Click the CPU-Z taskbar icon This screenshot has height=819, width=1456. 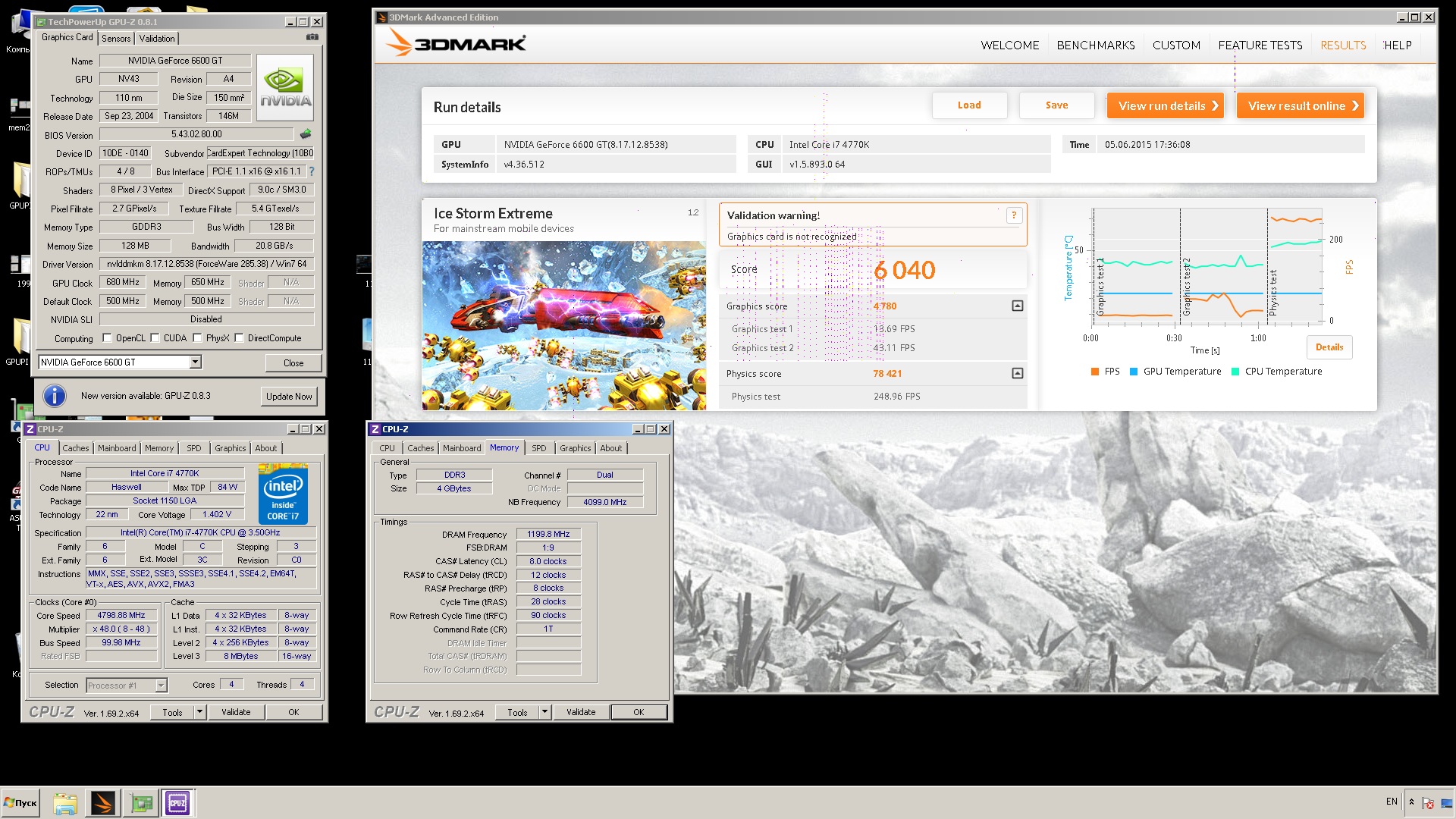point(177,802)
